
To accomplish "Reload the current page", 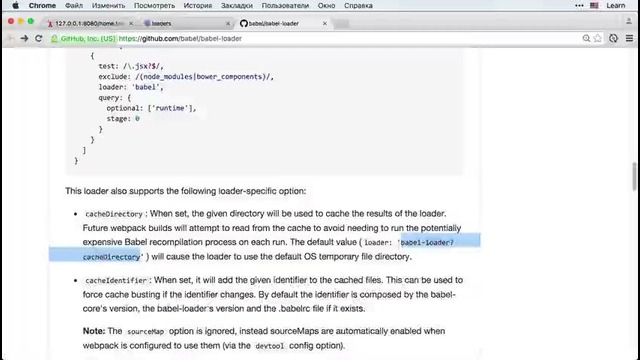I will pyautogui.click(x=39, y=38).
